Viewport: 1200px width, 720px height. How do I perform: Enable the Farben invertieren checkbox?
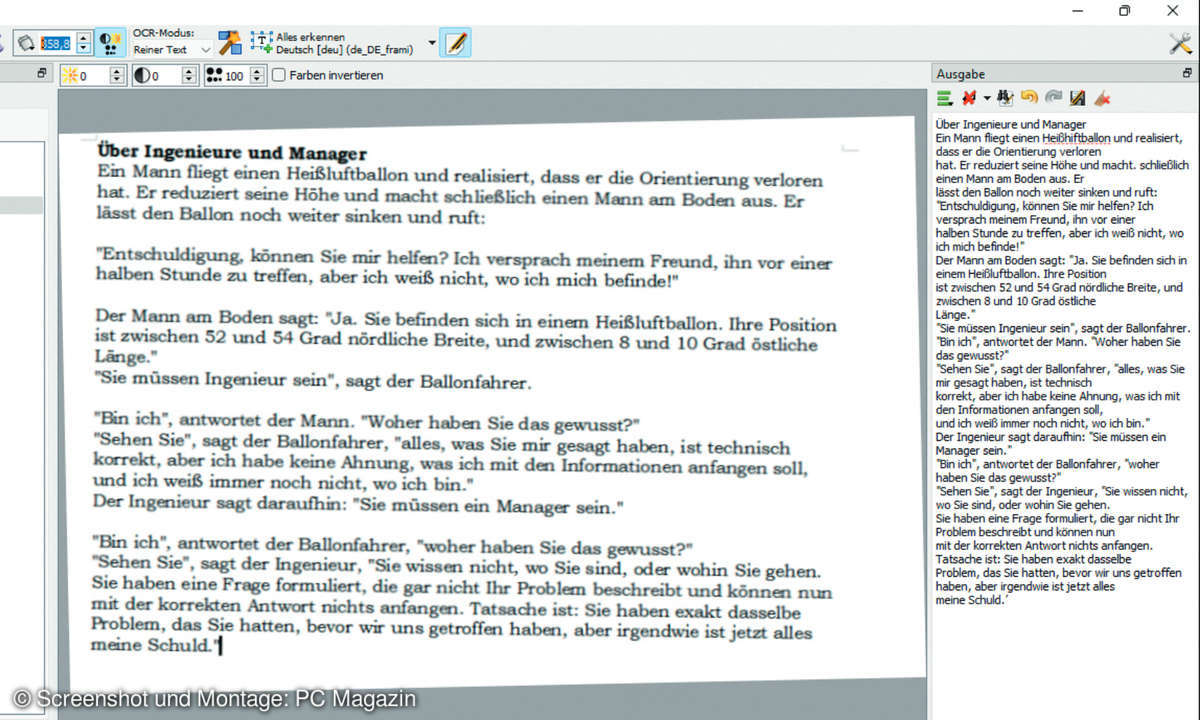point(279,75)
